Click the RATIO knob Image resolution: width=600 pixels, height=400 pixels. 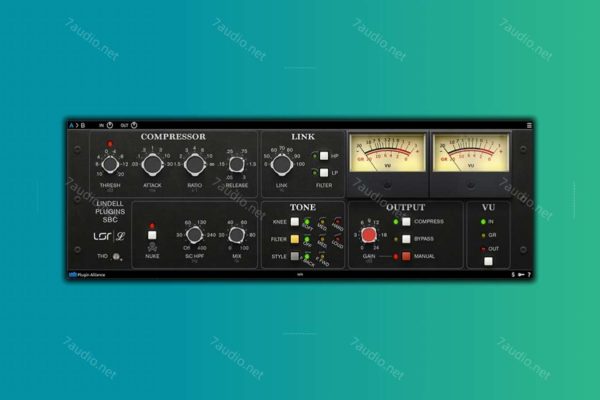195,165
